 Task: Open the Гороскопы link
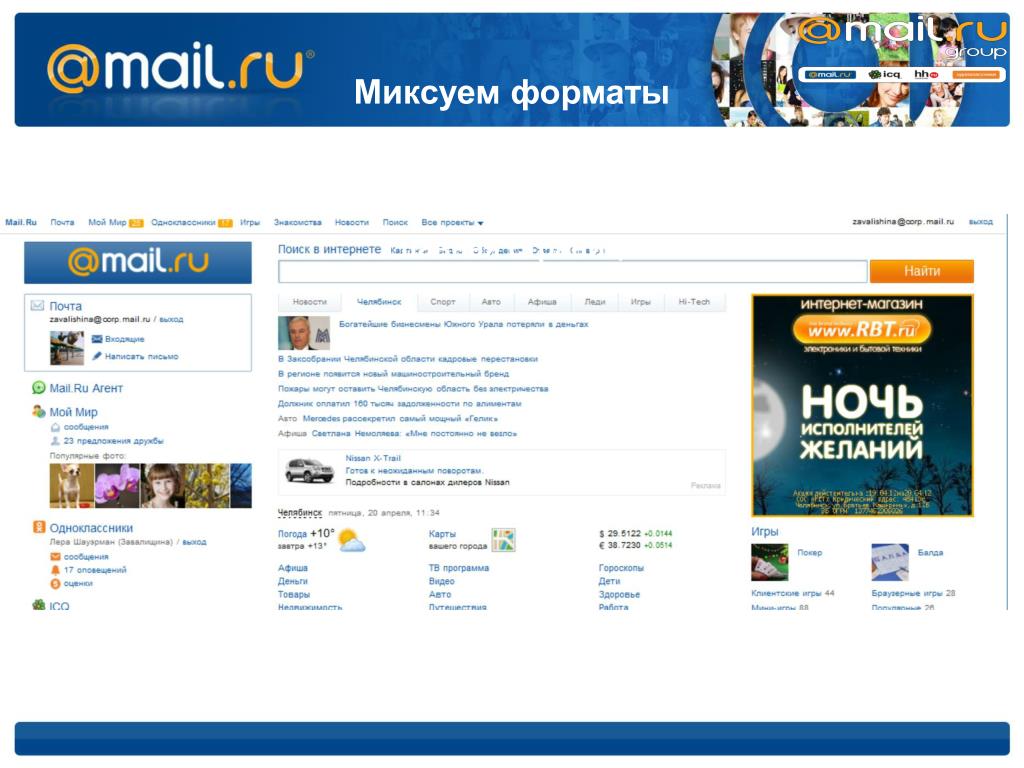(x=621, y=568)
